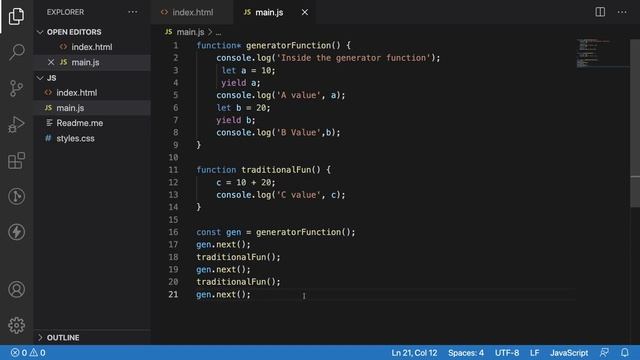This screenshot has height=360, width=640.
Task: Click the 'Inside the generator function' string
Action: pos(353,58)
